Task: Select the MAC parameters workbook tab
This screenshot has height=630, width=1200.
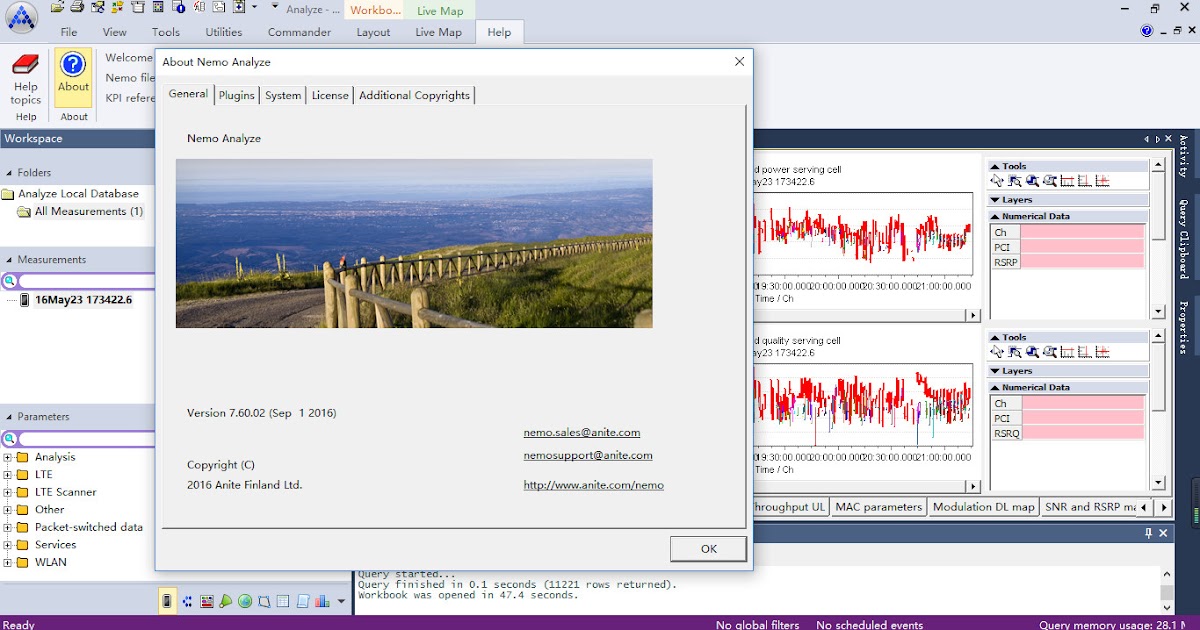Action: 879,507
